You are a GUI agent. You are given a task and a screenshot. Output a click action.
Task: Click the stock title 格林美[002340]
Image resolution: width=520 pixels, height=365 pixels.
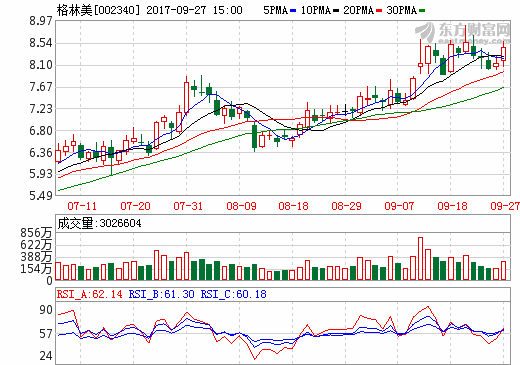tap(98, 10)
